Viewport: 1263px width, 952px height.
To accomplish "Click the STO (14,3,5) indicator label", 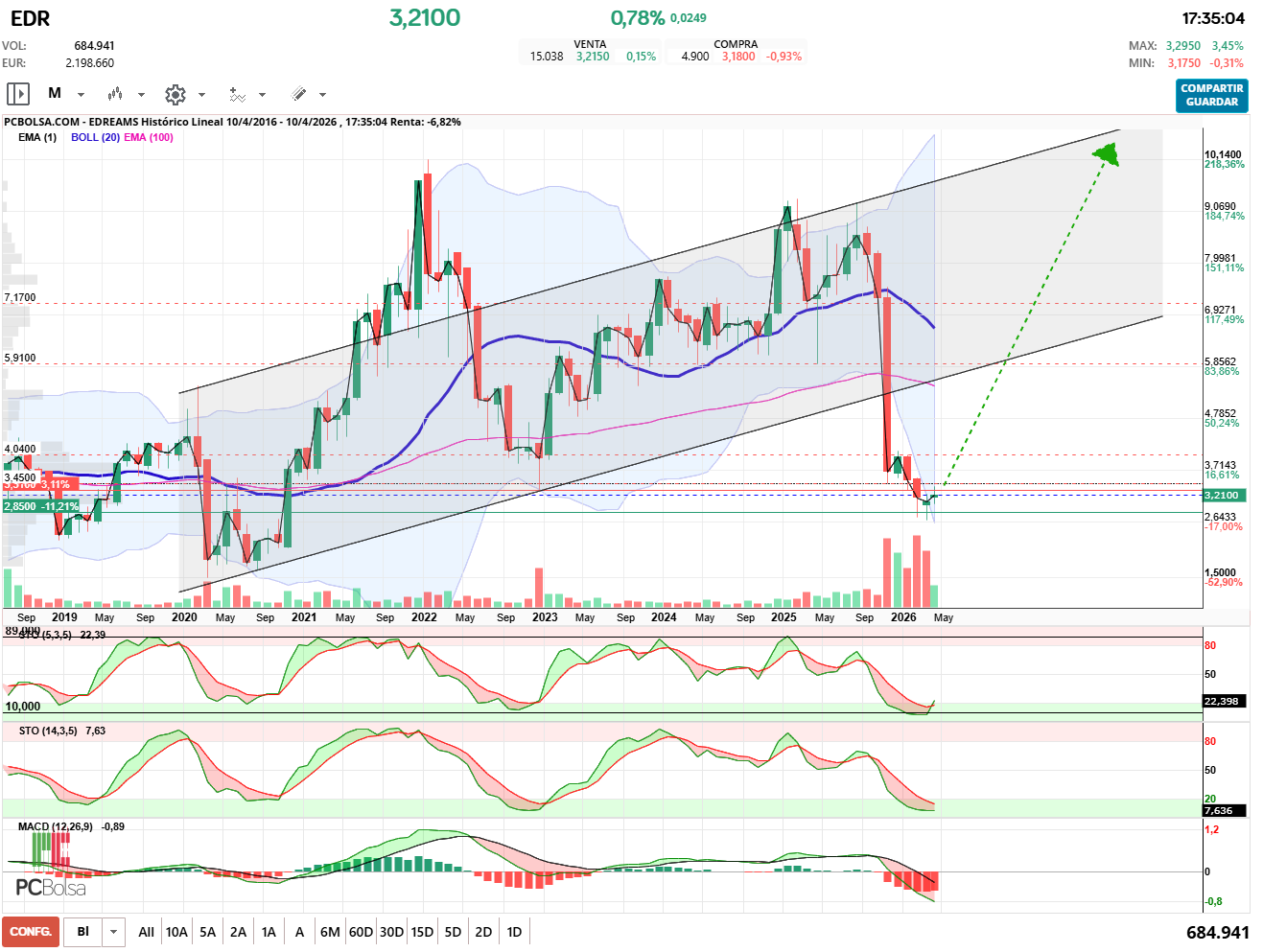I will coord(48,731).
